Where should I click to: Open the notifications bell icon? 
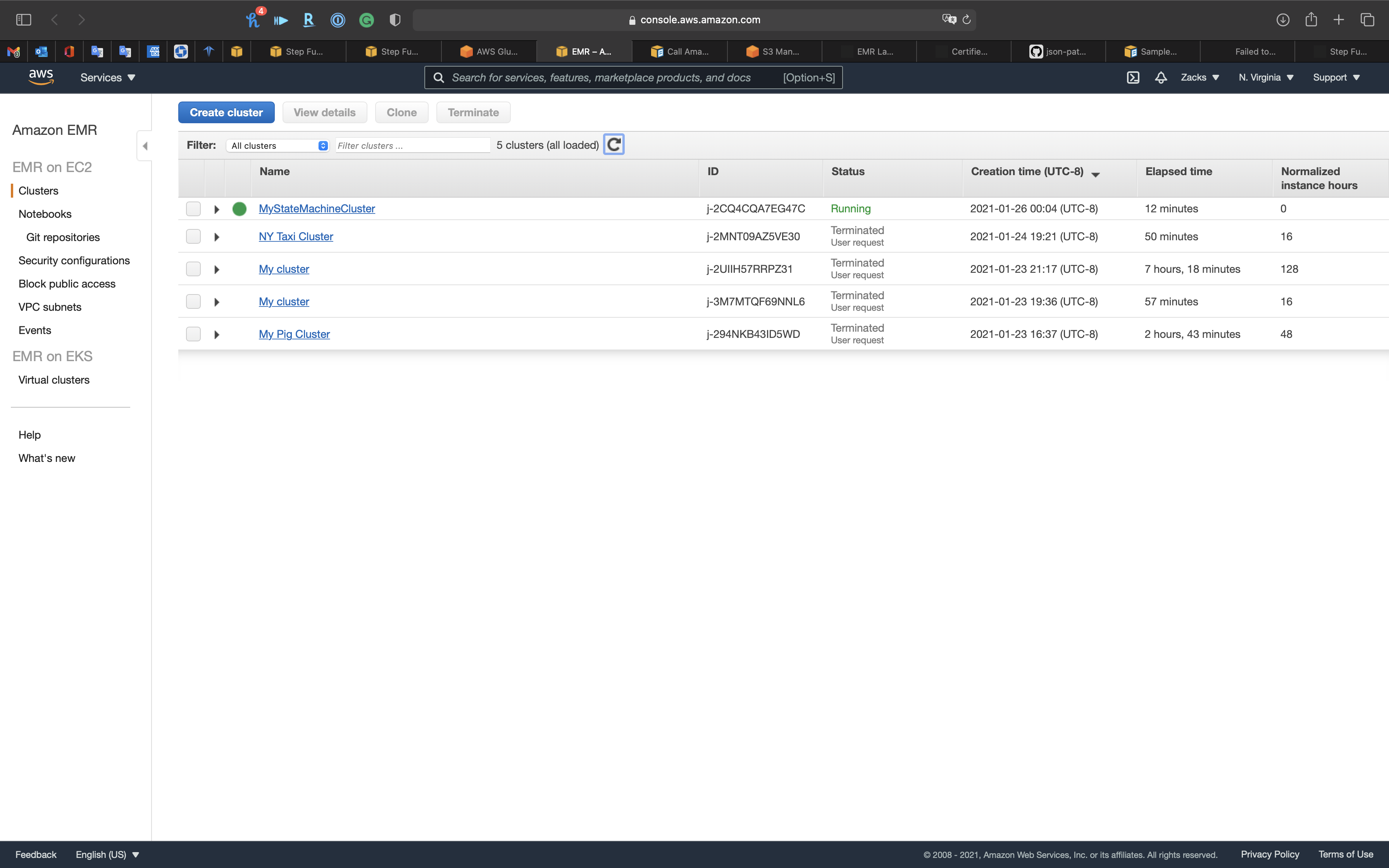click(x=1161, y=77)
